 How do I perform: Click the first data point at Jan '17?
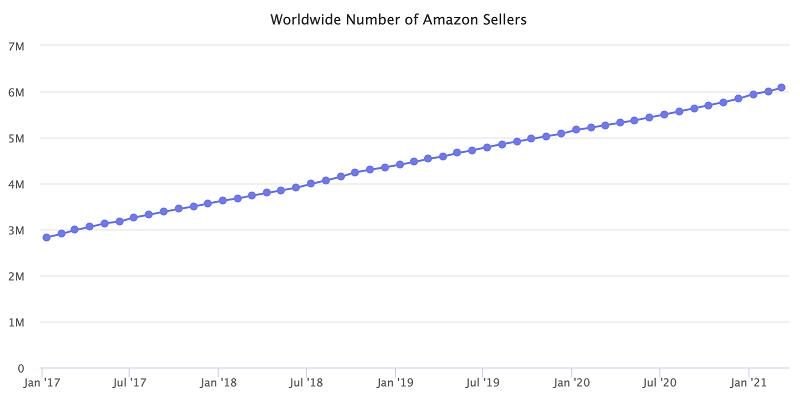tap(46, 237)
